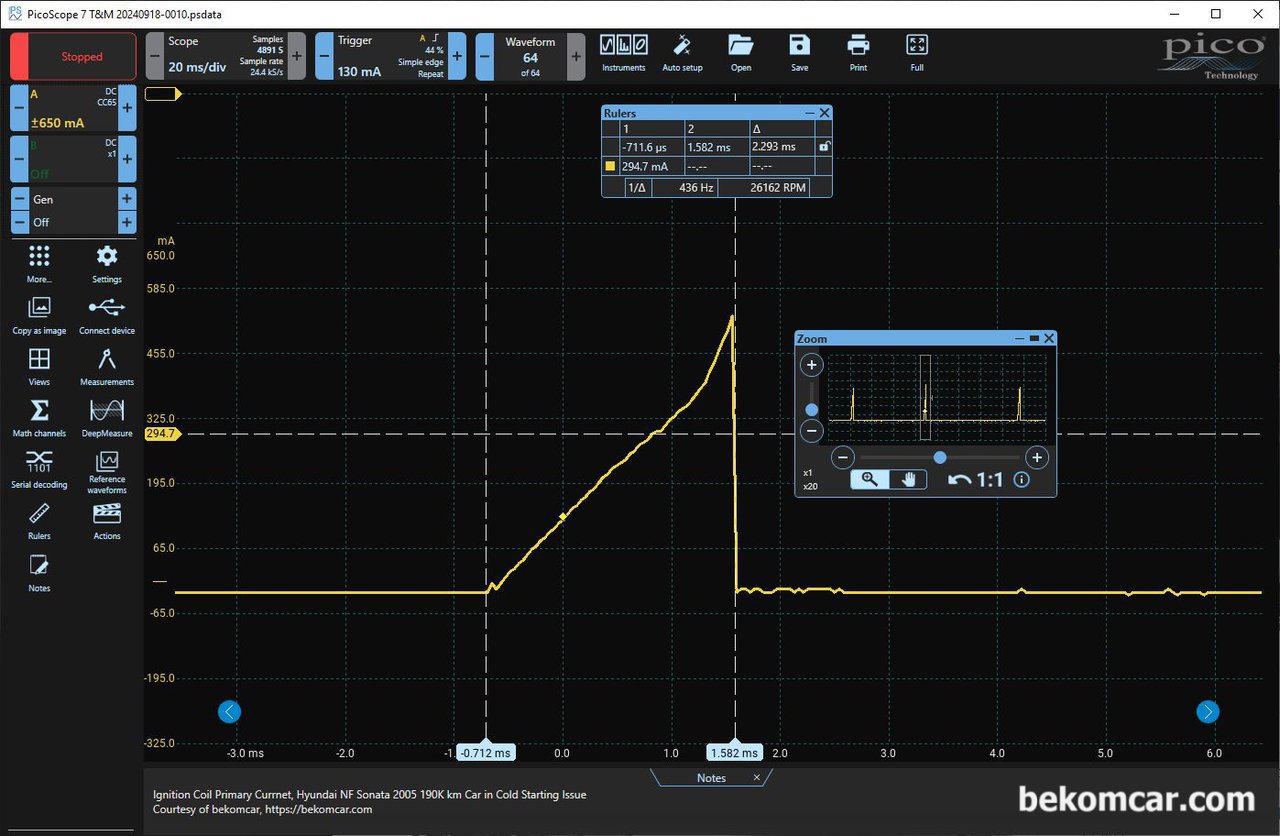The width and height of the screenshot is (1280, 836).
Task: Decrease Trigger level with minus
Action: [324, 56]
